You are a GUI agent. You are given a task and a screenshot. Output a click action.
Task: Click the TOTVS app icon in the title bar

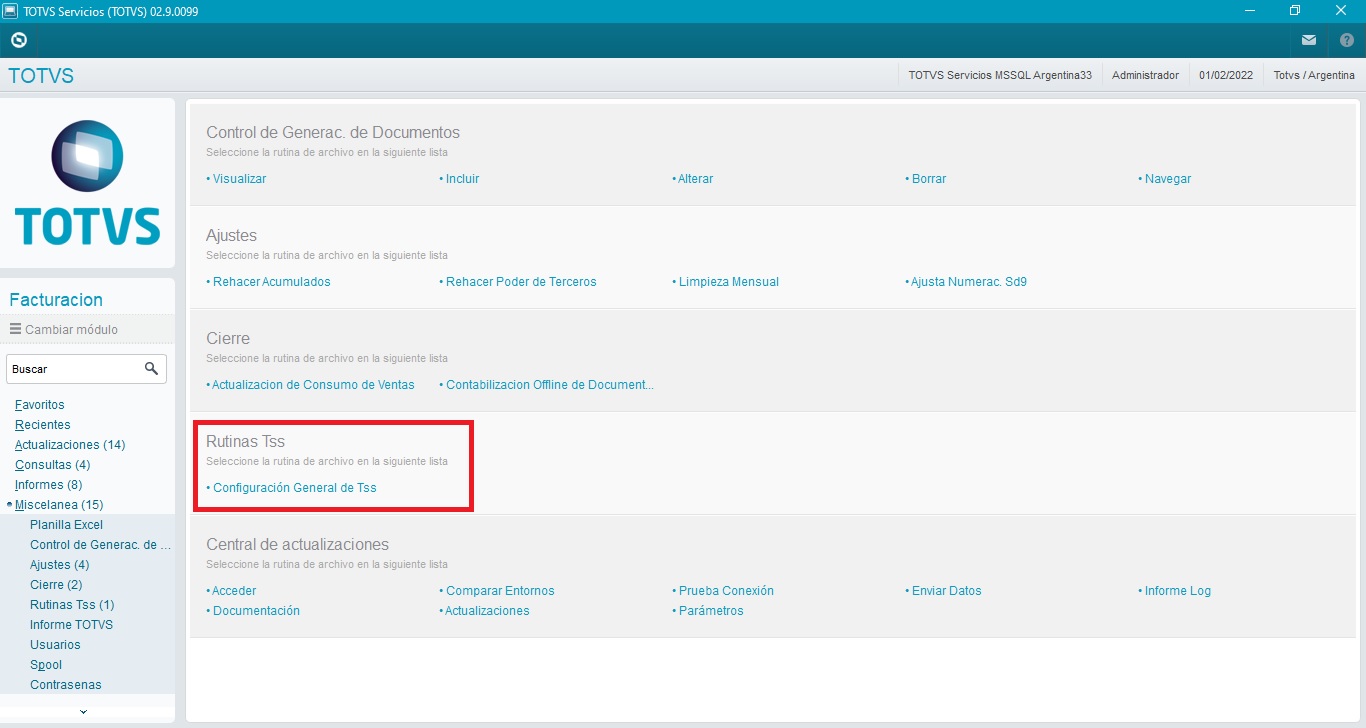click(10, 10)
